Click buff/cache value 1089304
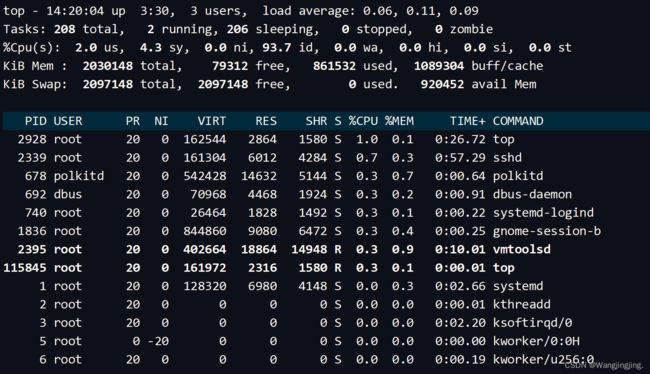This screenshot has height=374, width=650. (x=439, y=66)
